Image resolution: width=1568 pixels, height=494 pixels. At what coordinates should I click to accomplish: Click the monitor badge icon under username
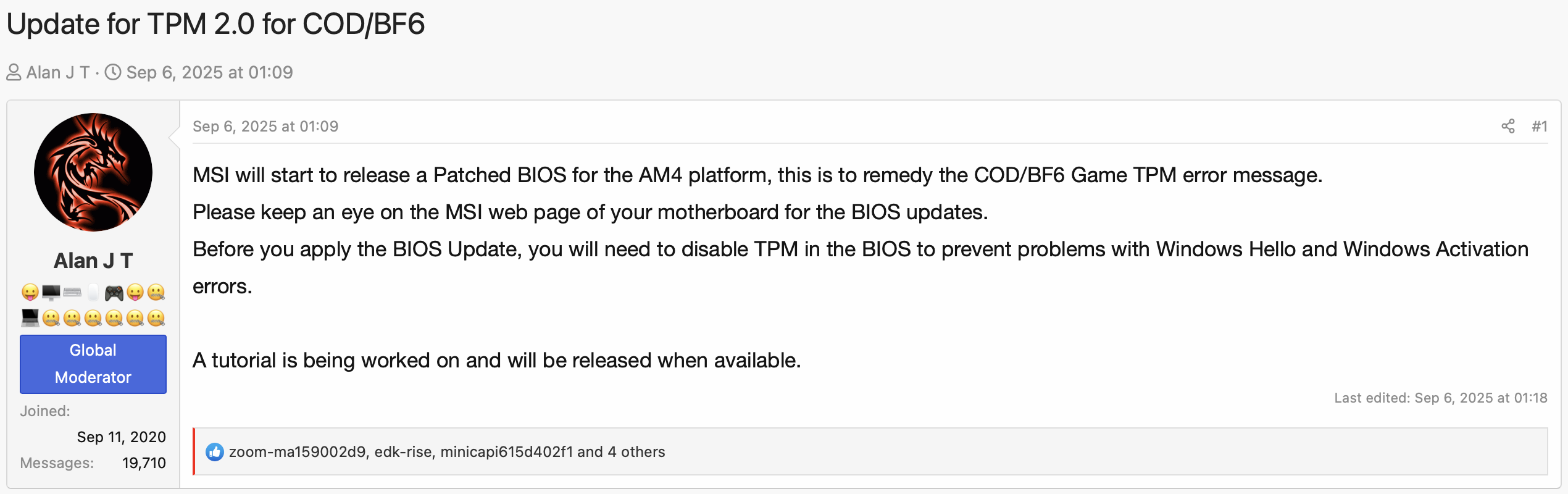(51, 293)
